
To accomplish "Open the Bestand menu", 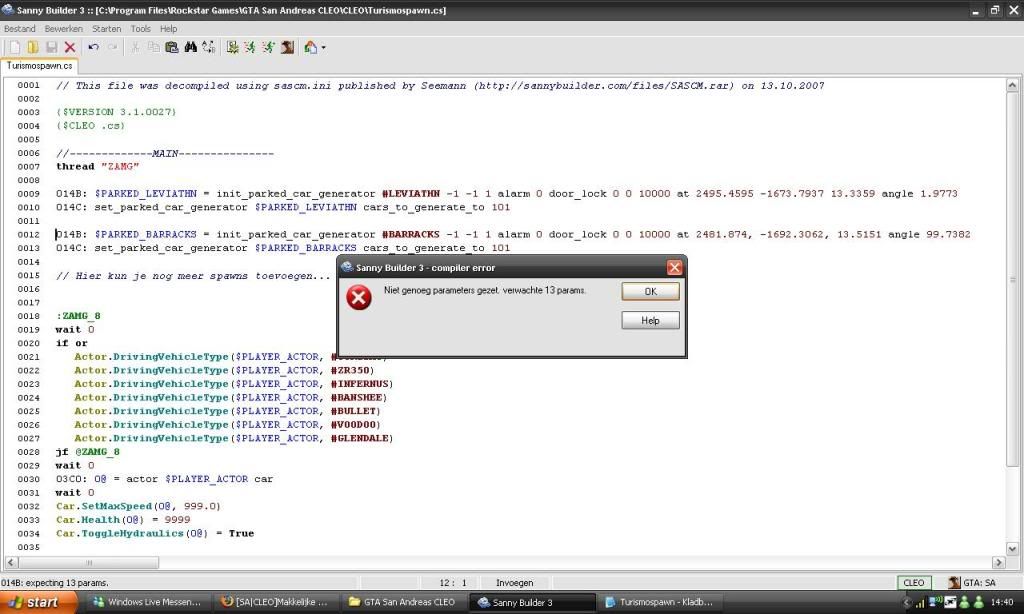I will pos(20,29).
